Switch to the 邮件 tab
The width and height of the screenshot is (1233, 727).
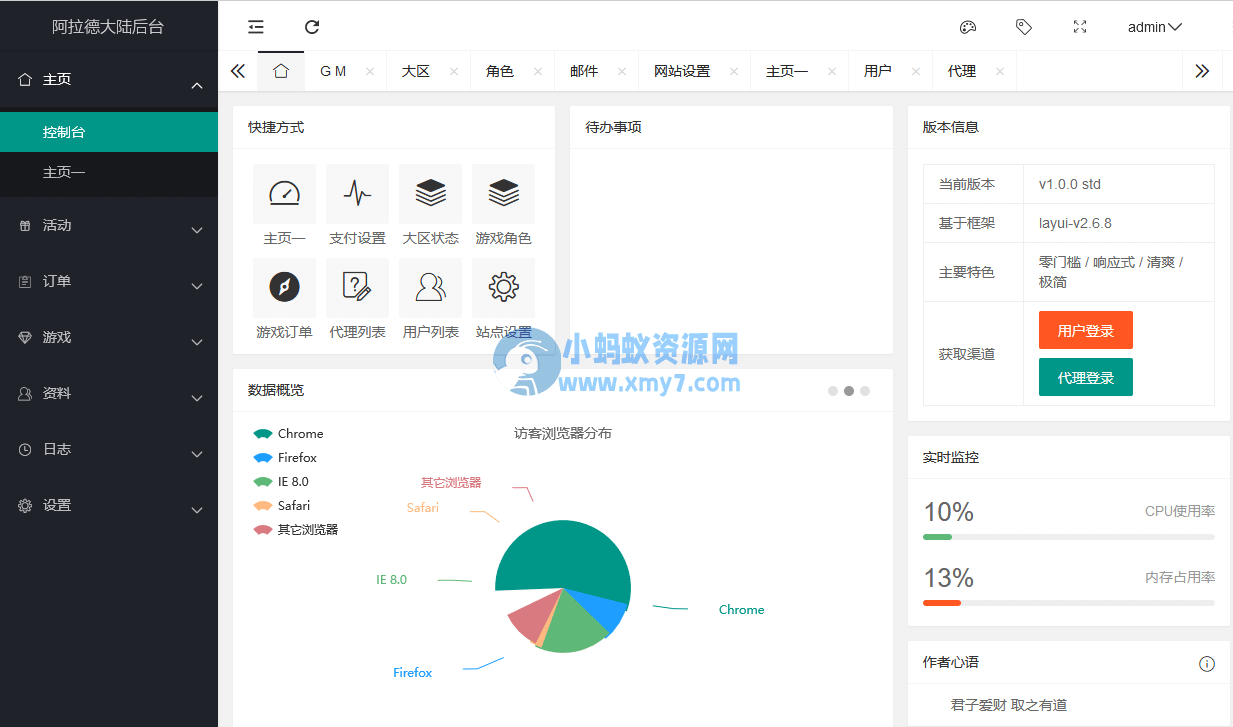pyautogui.click(x=584, y=71)
